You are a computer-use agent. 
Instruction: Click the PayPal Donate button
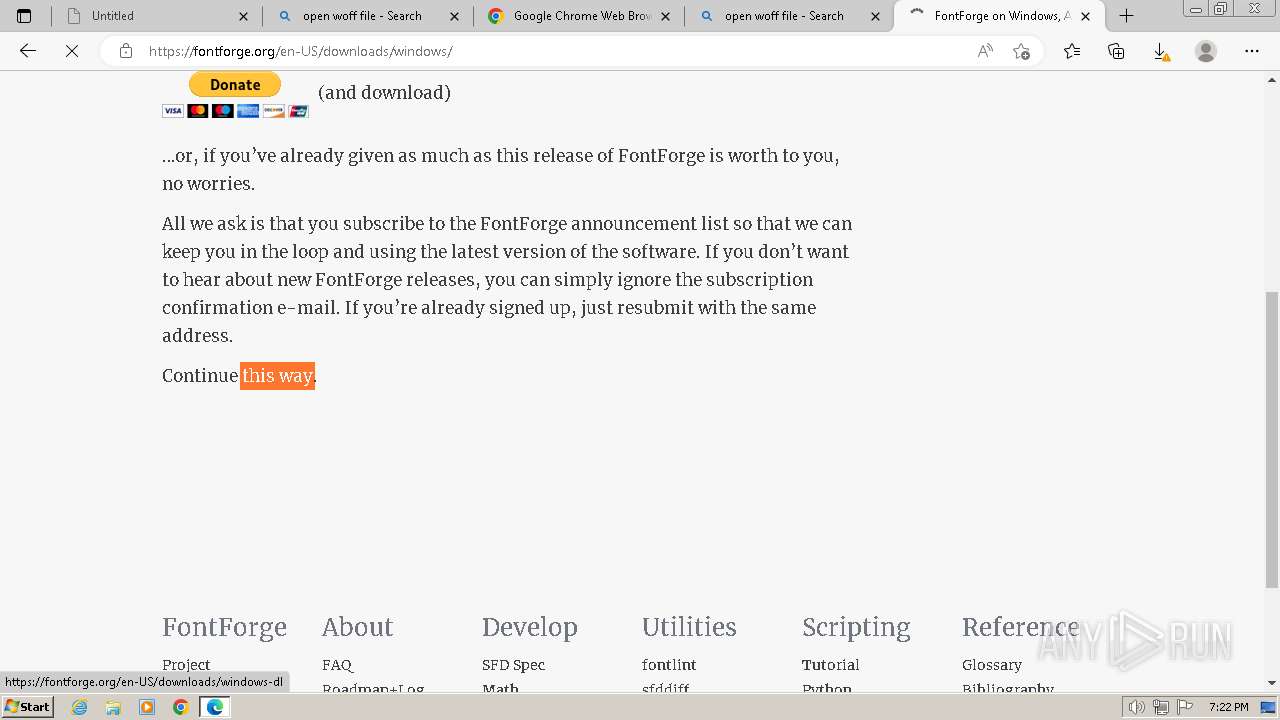click(235, 85)
